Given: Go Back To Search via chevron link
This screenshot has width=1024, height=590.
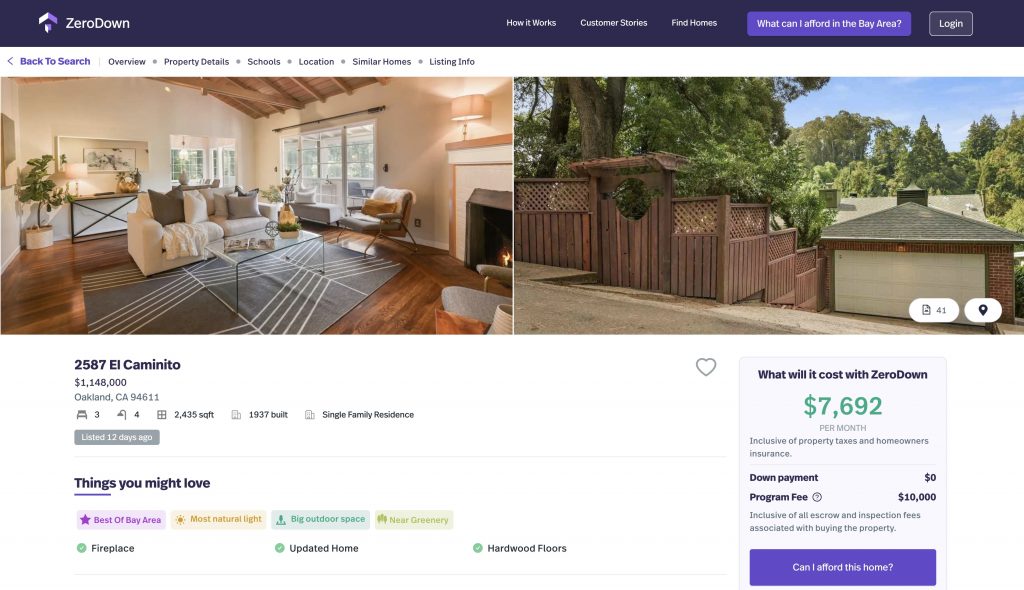Looking at the screenshot, I should coord(49,61).
